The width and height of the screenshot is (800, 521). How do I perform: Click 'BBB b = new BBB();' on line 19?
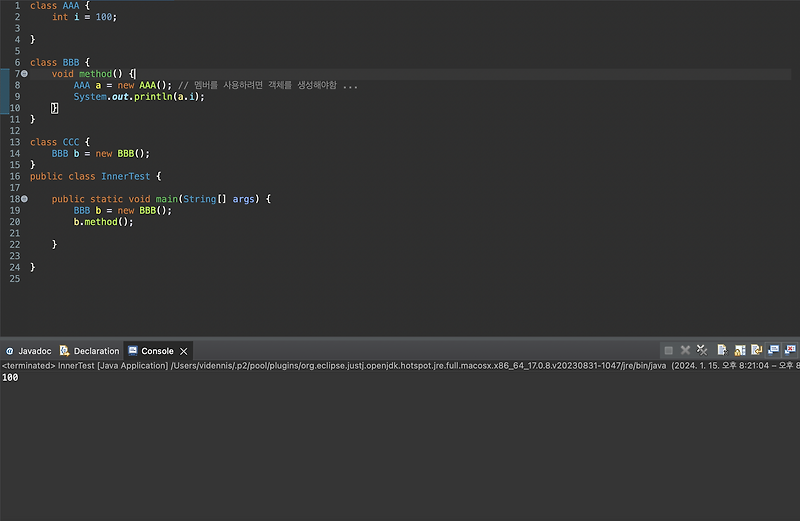123,211
